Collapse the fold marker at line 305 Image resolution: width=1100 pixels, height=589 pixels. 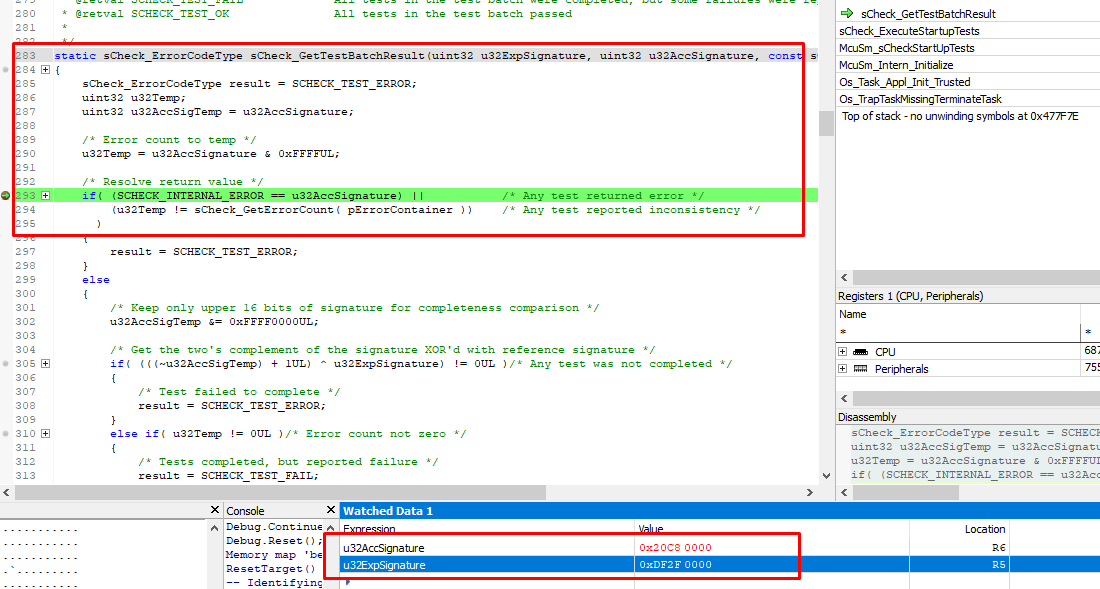(46, 364)
